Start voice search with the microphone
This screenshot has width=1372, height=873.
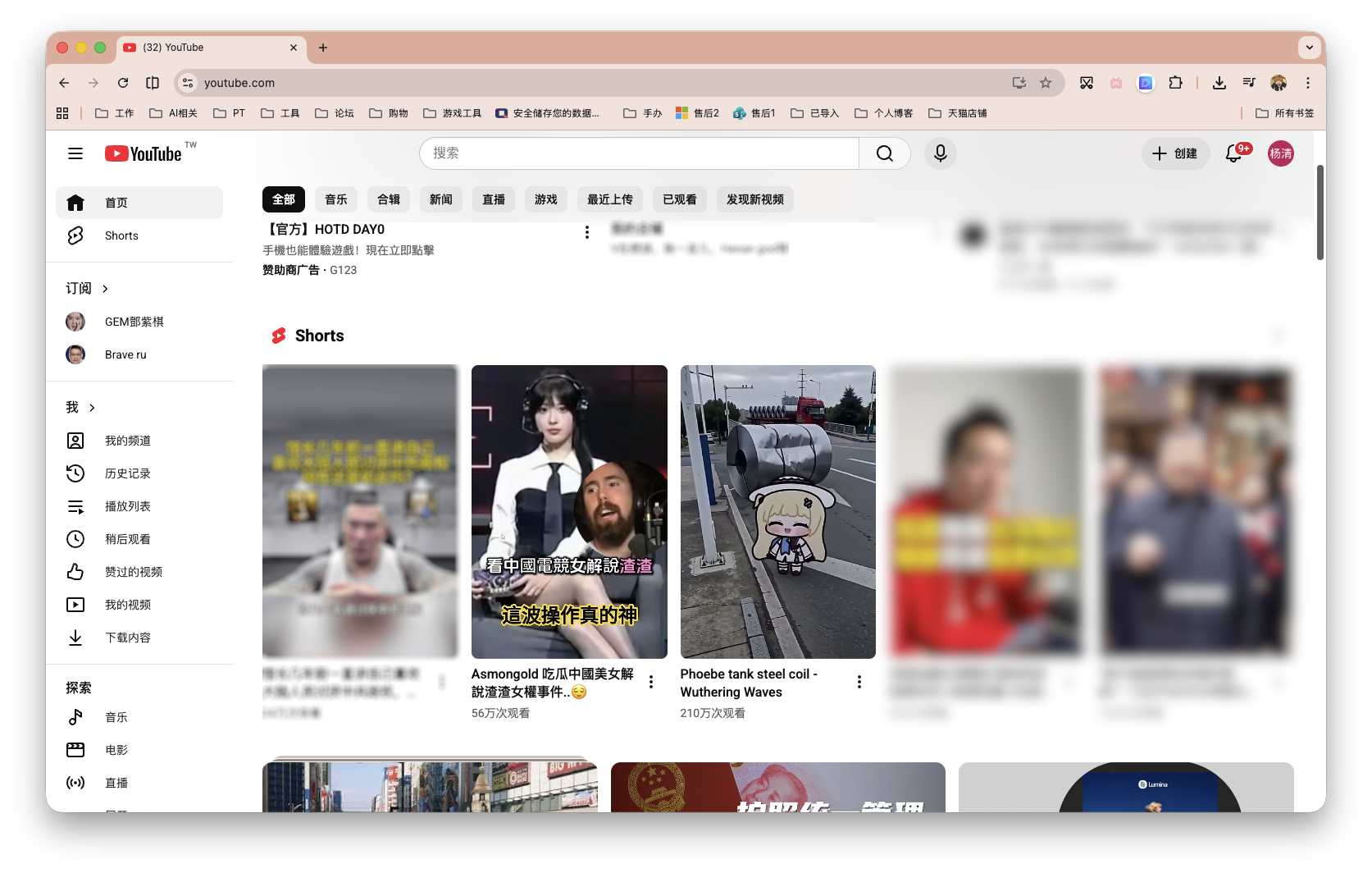(941, 153)
